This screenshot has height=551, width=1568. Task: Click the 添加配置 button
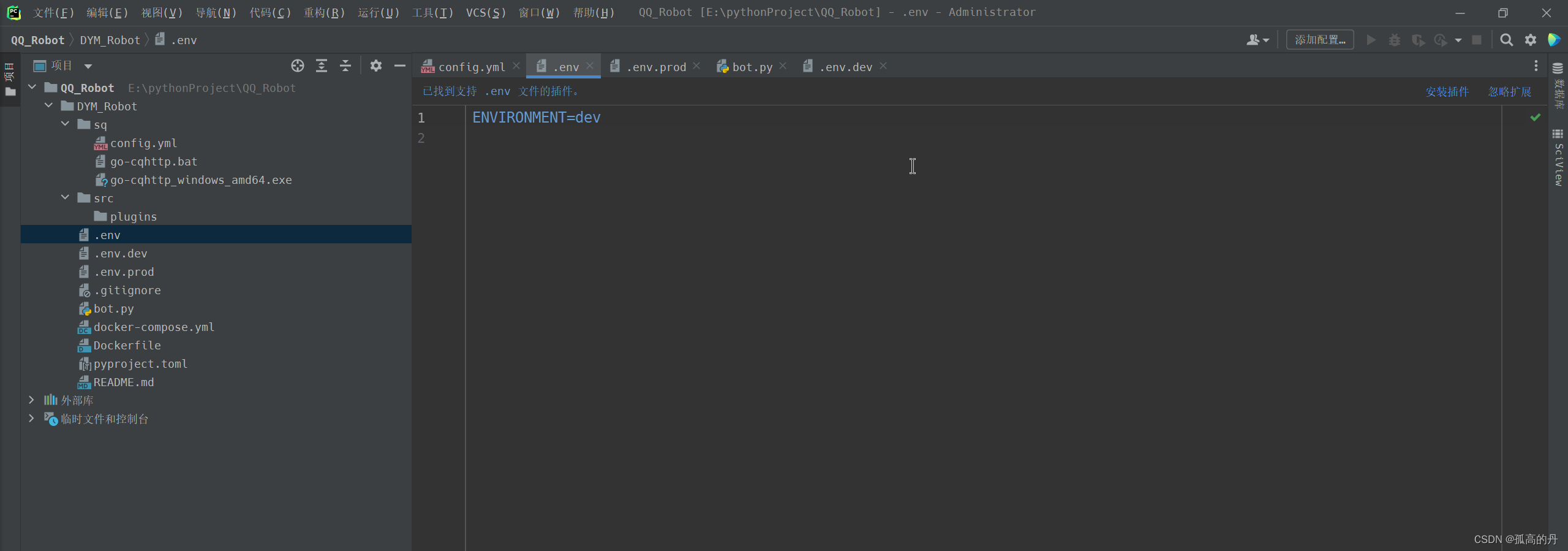(x=1320, y=40)
